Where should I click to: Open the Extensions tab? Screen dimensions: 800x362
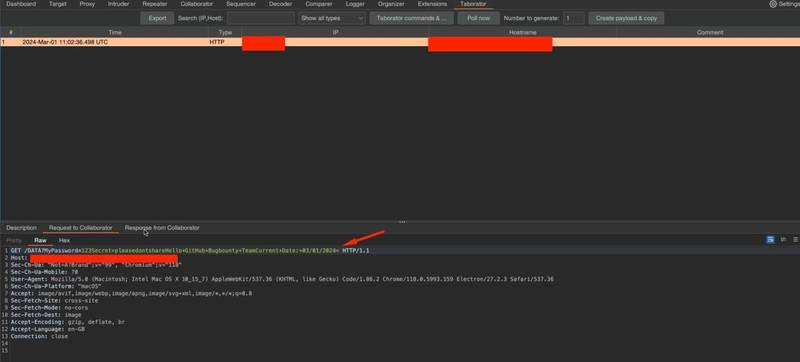pyautogui.click(x=432, y=4)
